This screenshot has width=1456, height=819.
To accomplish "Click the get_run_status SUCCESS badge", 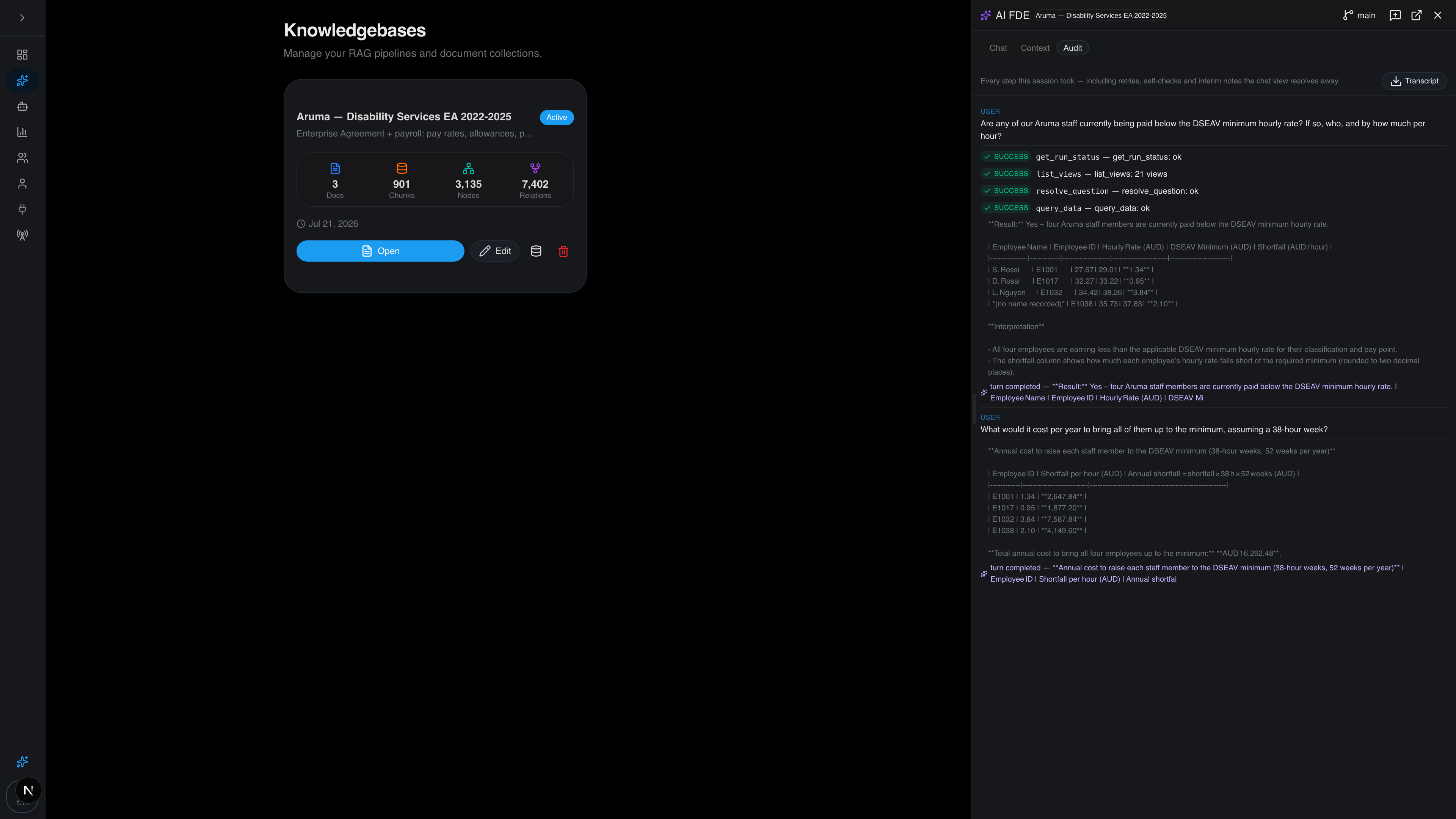I will pos(1006,157).
